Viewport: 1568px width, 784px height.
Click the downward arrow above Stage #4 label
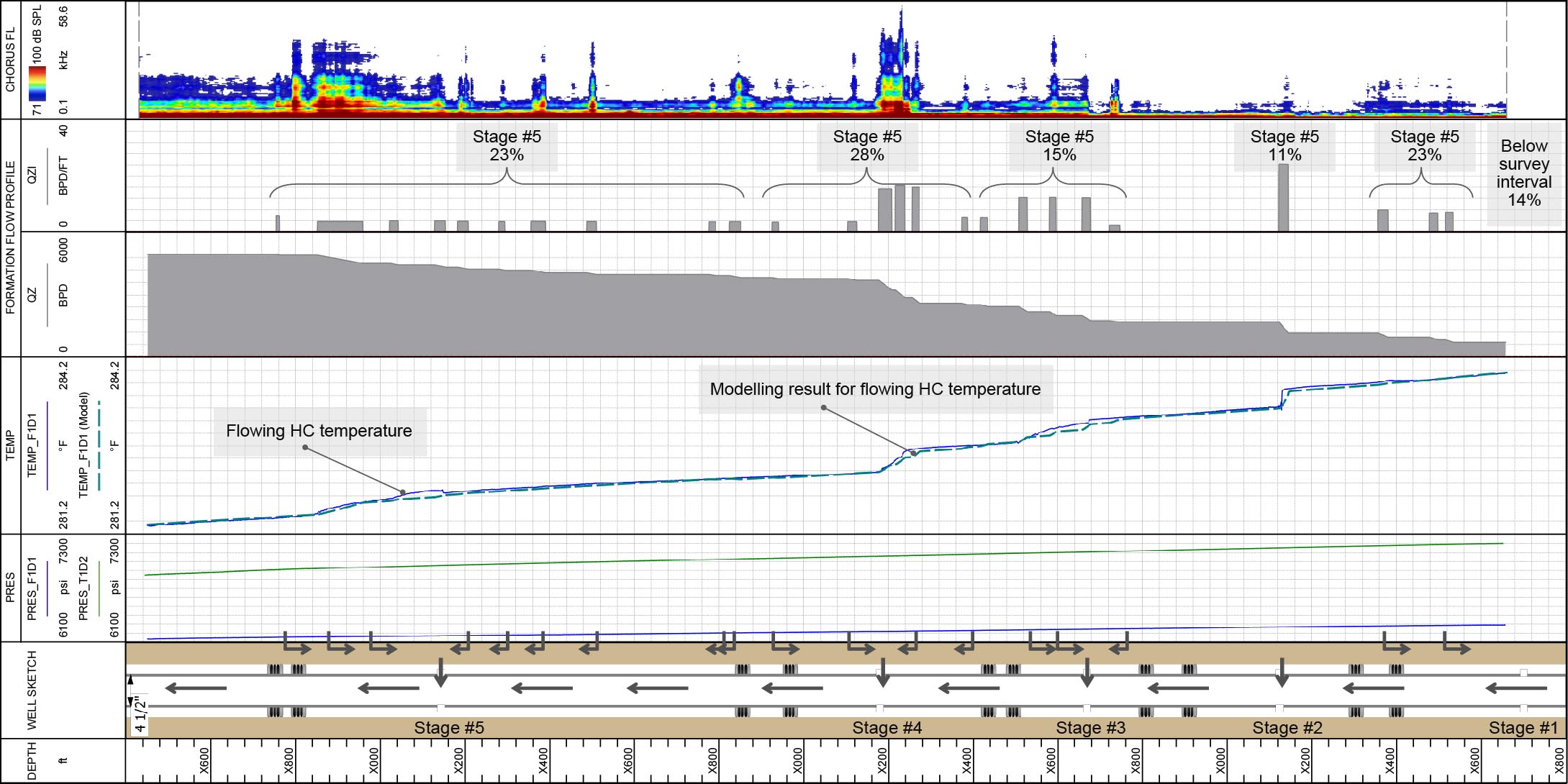883,672
